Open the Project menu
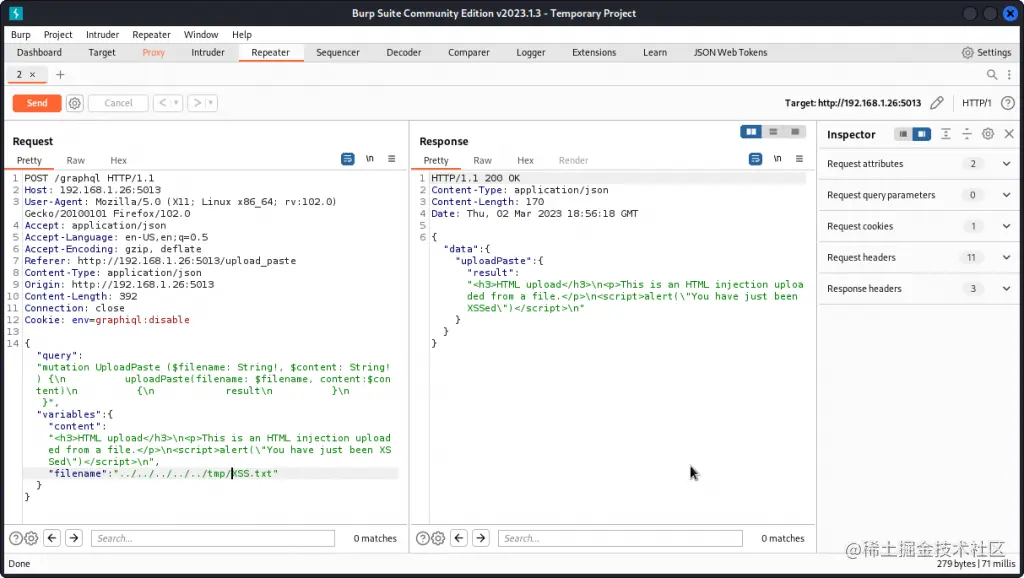 (58, 35)
